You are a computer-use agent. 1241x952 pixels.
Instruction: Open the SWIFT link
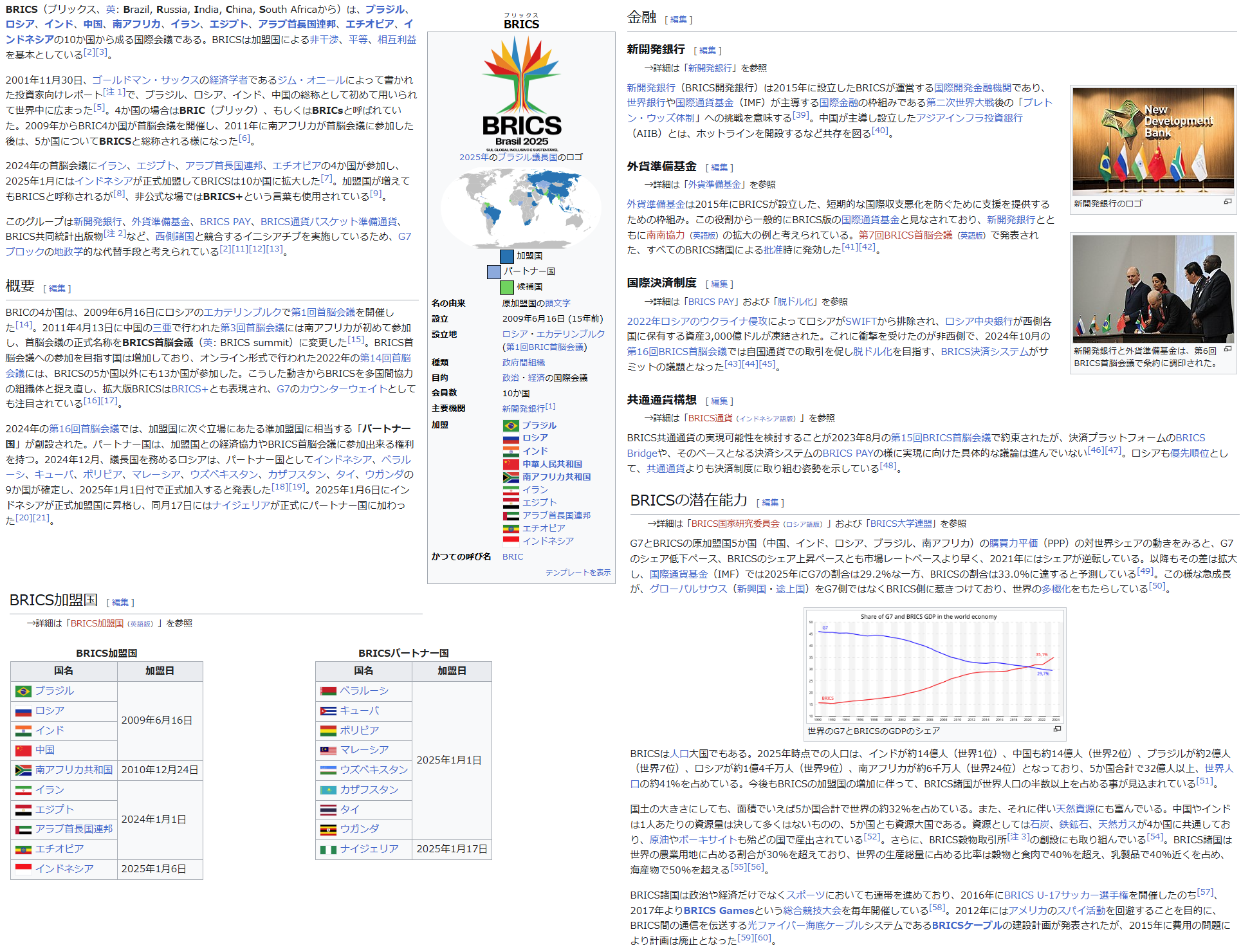click(861, 322)
